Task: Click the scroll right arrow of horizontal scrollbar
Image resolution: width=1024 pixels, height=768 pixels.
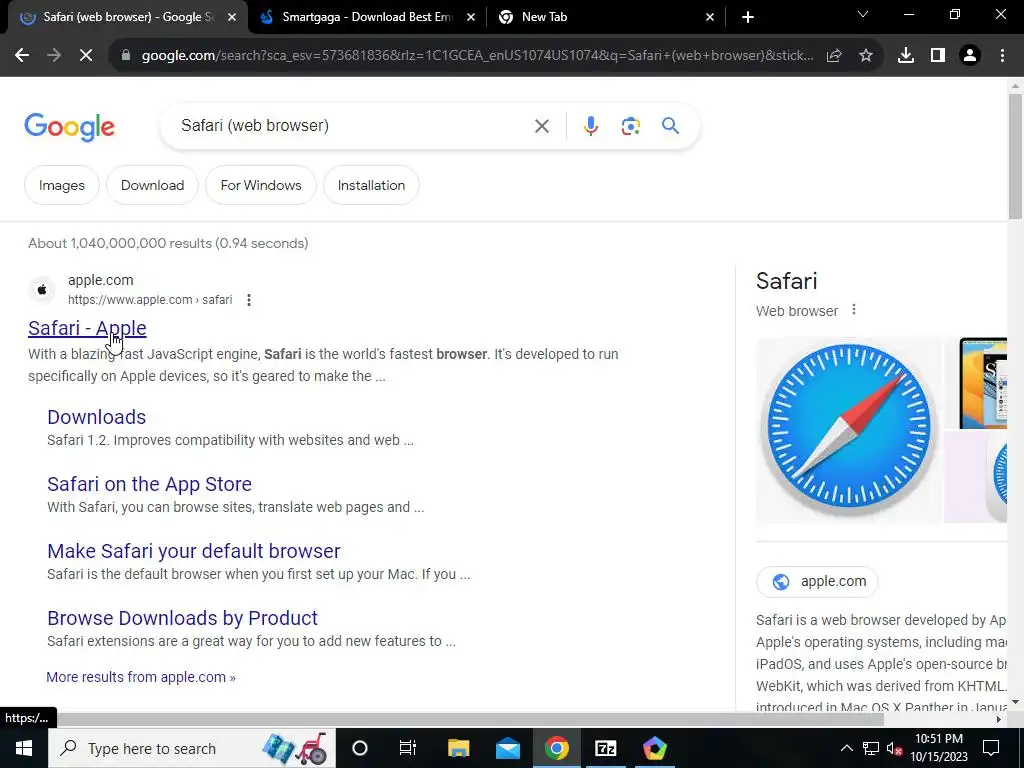Action: coord(999,720)
